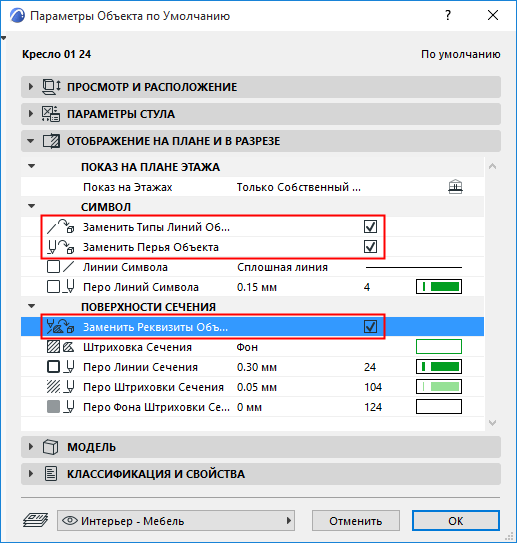Click the Показ на Этажах value field

(298, 187)
